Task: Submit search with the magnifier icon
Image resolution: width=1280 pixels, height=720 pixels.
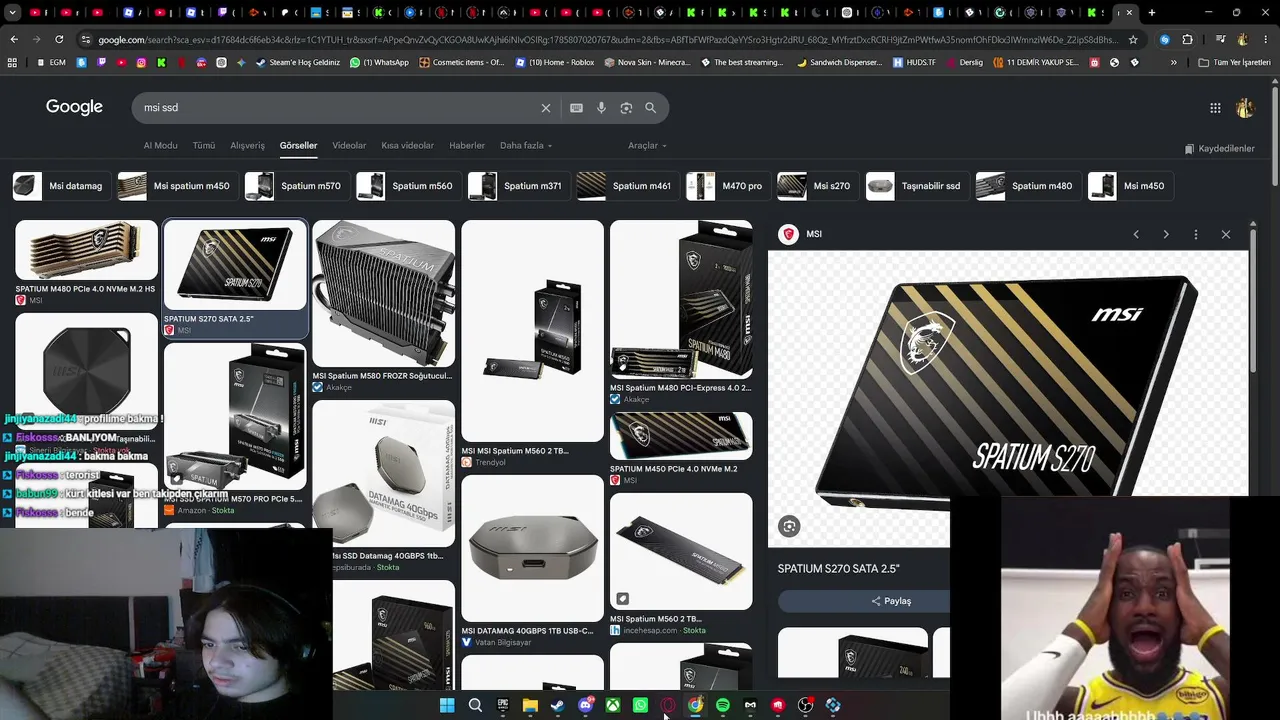Action: tap(651, 108)
